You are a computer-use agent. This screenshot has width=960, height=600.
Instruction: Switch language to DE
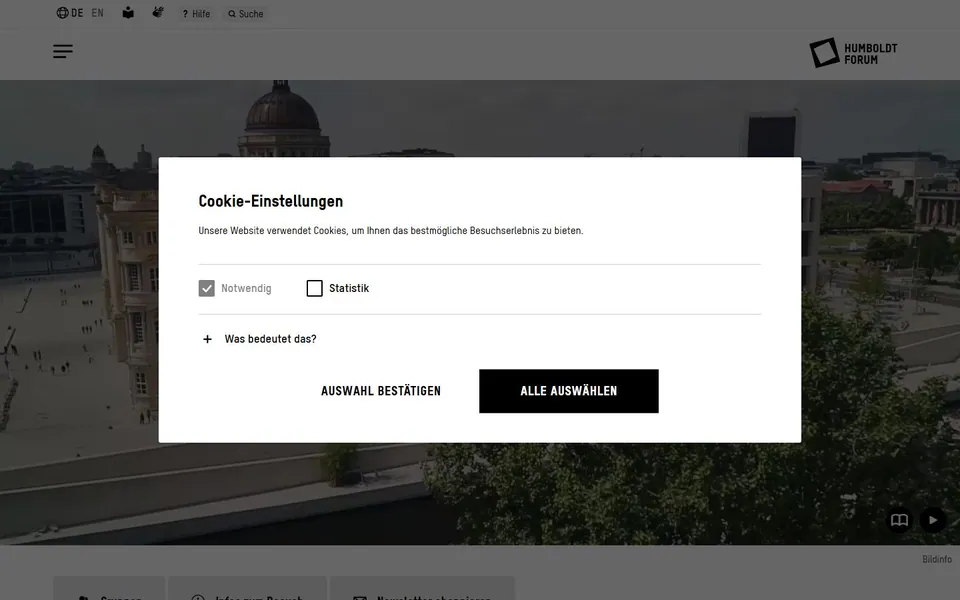(77, 13)
